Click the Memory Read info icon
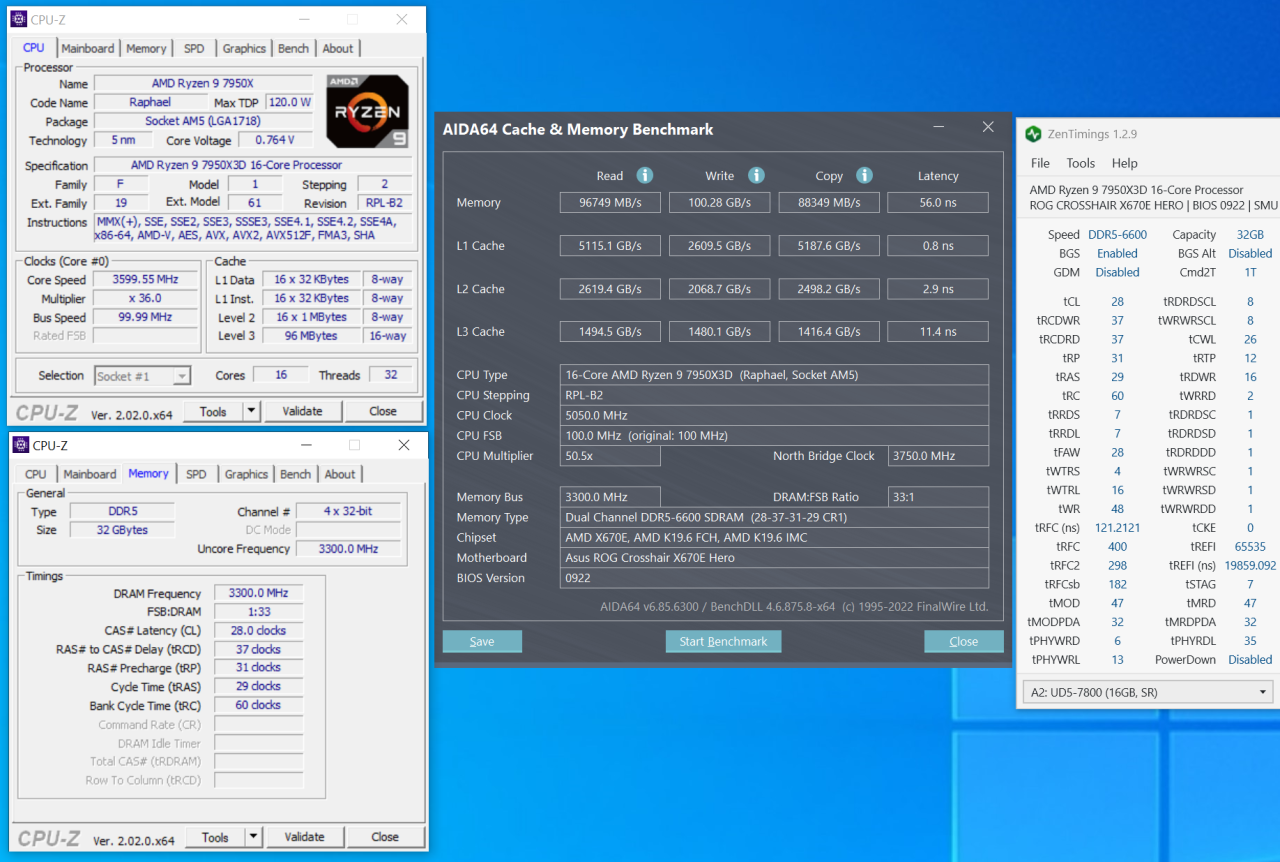Screen dimensions: 1280x862 645,176
